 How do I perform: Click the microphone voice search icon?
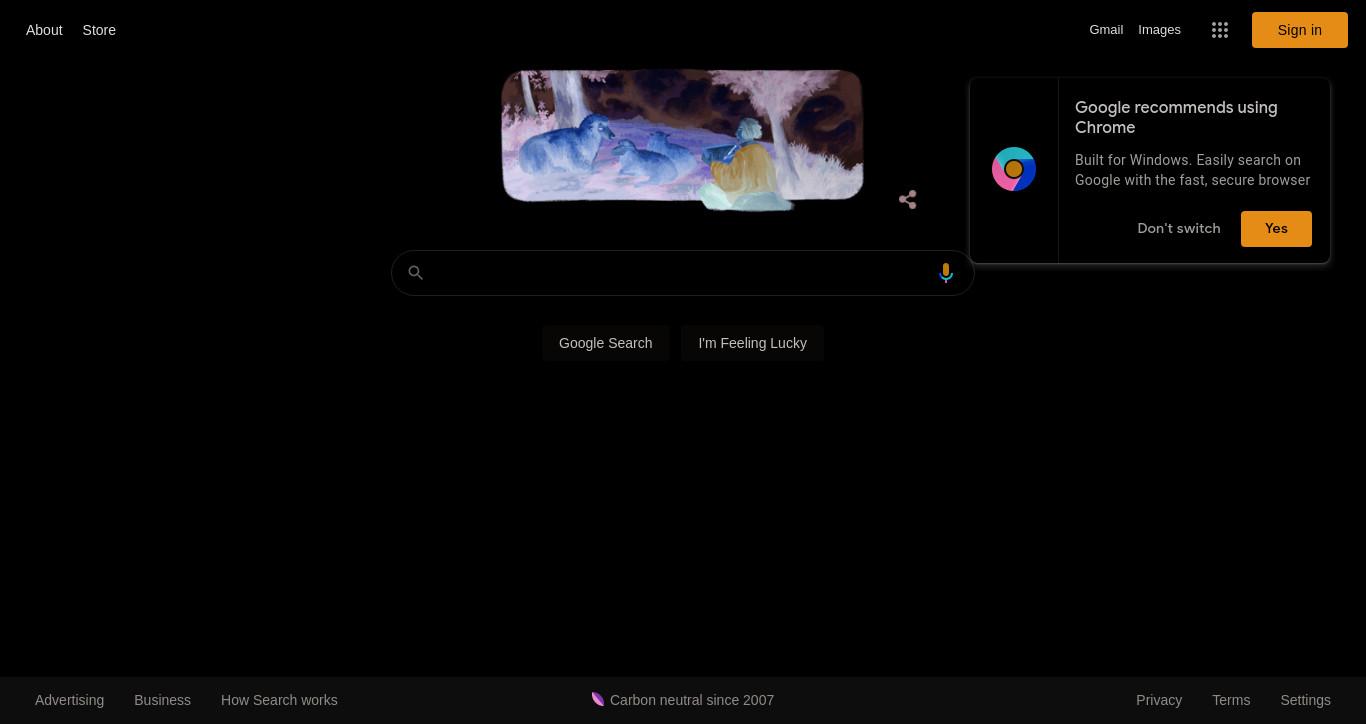pos(946,273)
